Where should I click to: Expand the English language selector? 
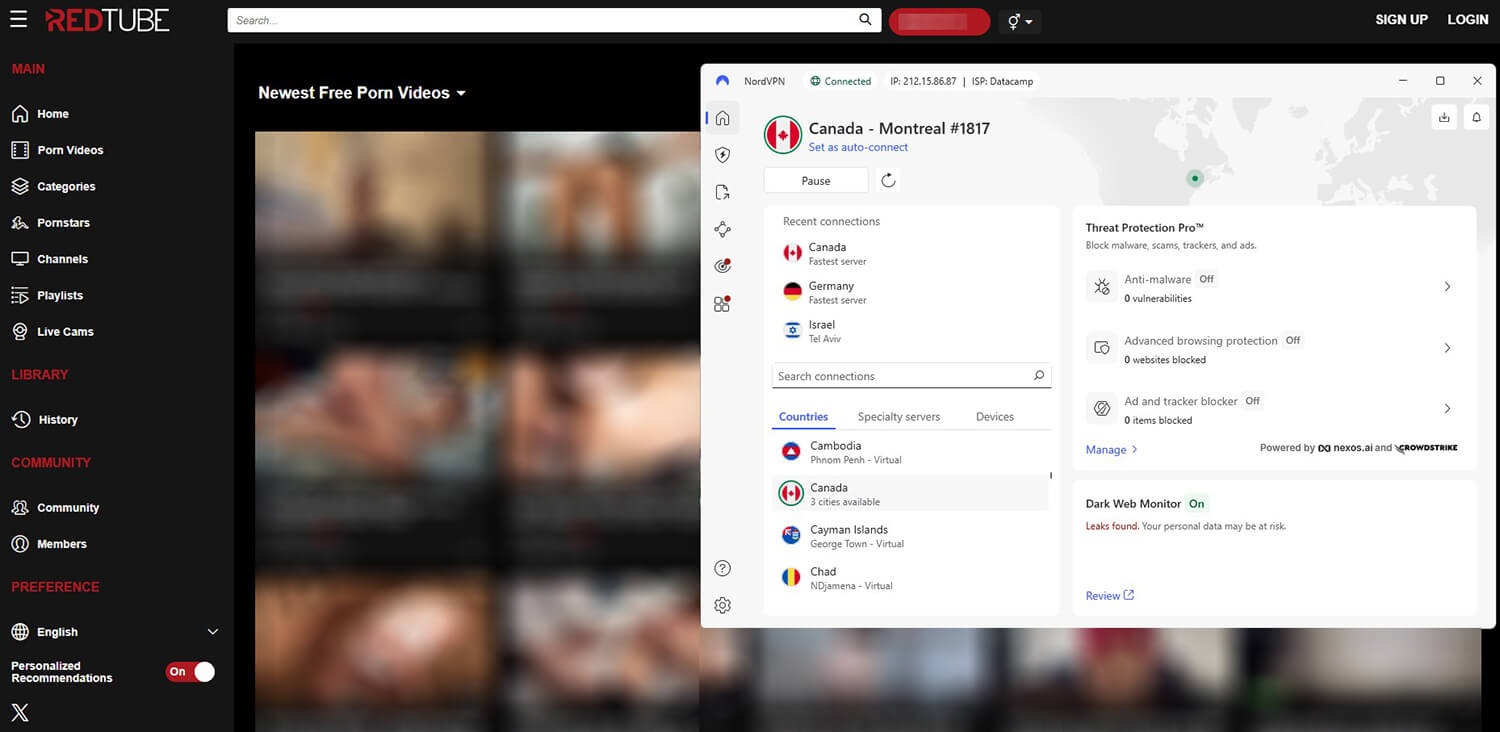click(x=212, y=631)
